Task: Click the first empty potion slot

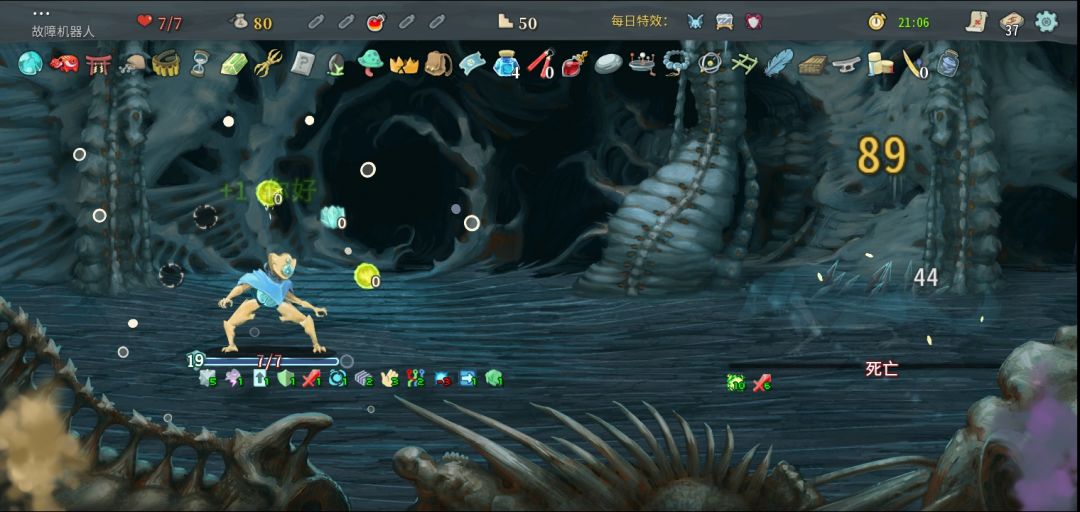Action: (x=315, y=22)
